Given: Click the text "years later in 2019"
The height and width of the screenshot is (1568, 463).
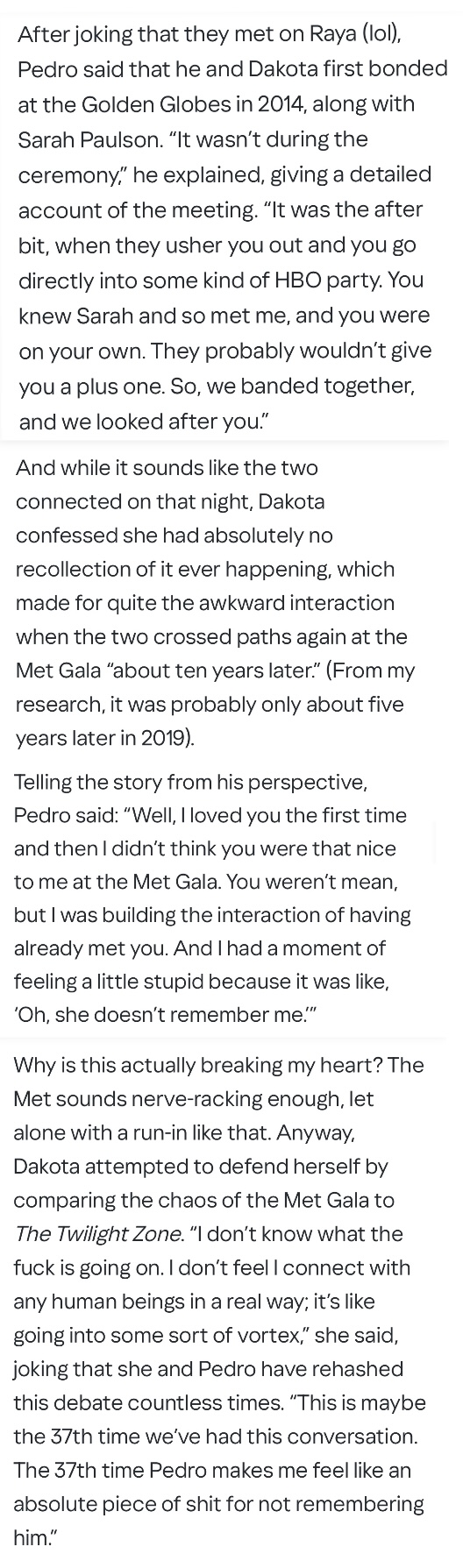Looking at the screenshot, I should pyautogui.click(x=103, y=737).
